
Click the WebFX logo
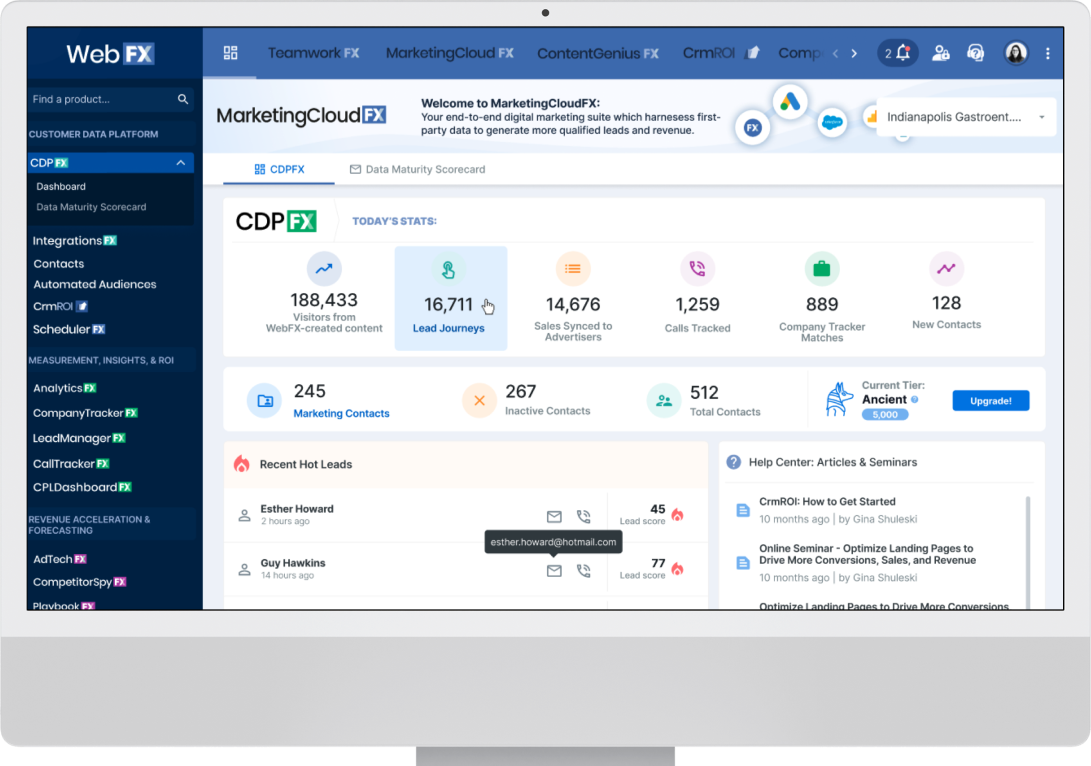tap(110, 54)
